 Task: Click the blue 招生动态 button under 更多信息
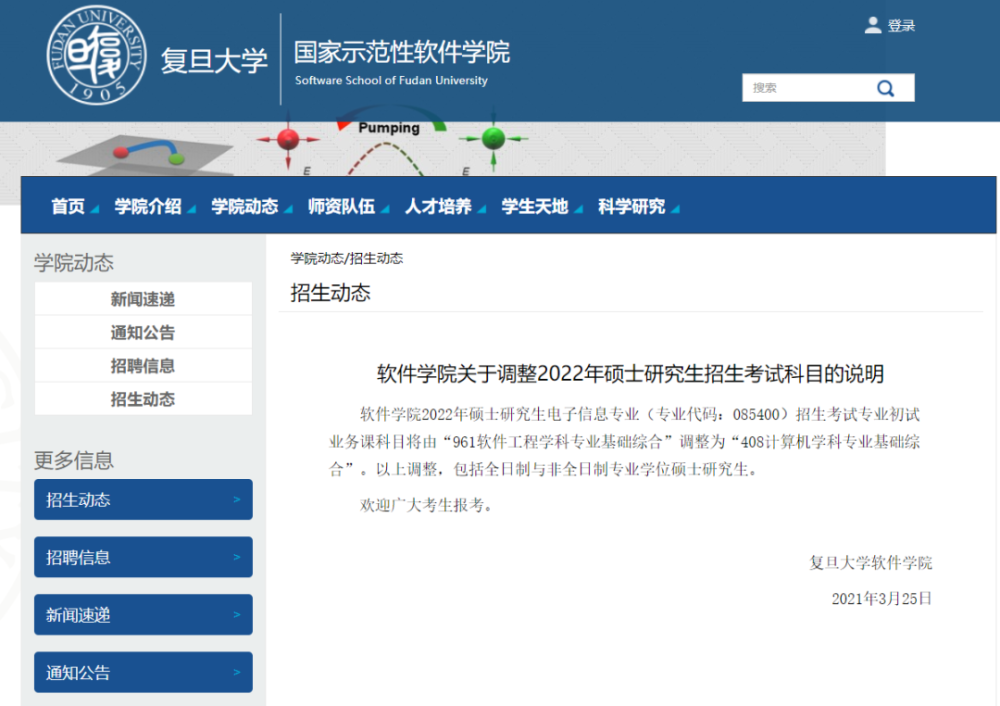tap(143, 500)
